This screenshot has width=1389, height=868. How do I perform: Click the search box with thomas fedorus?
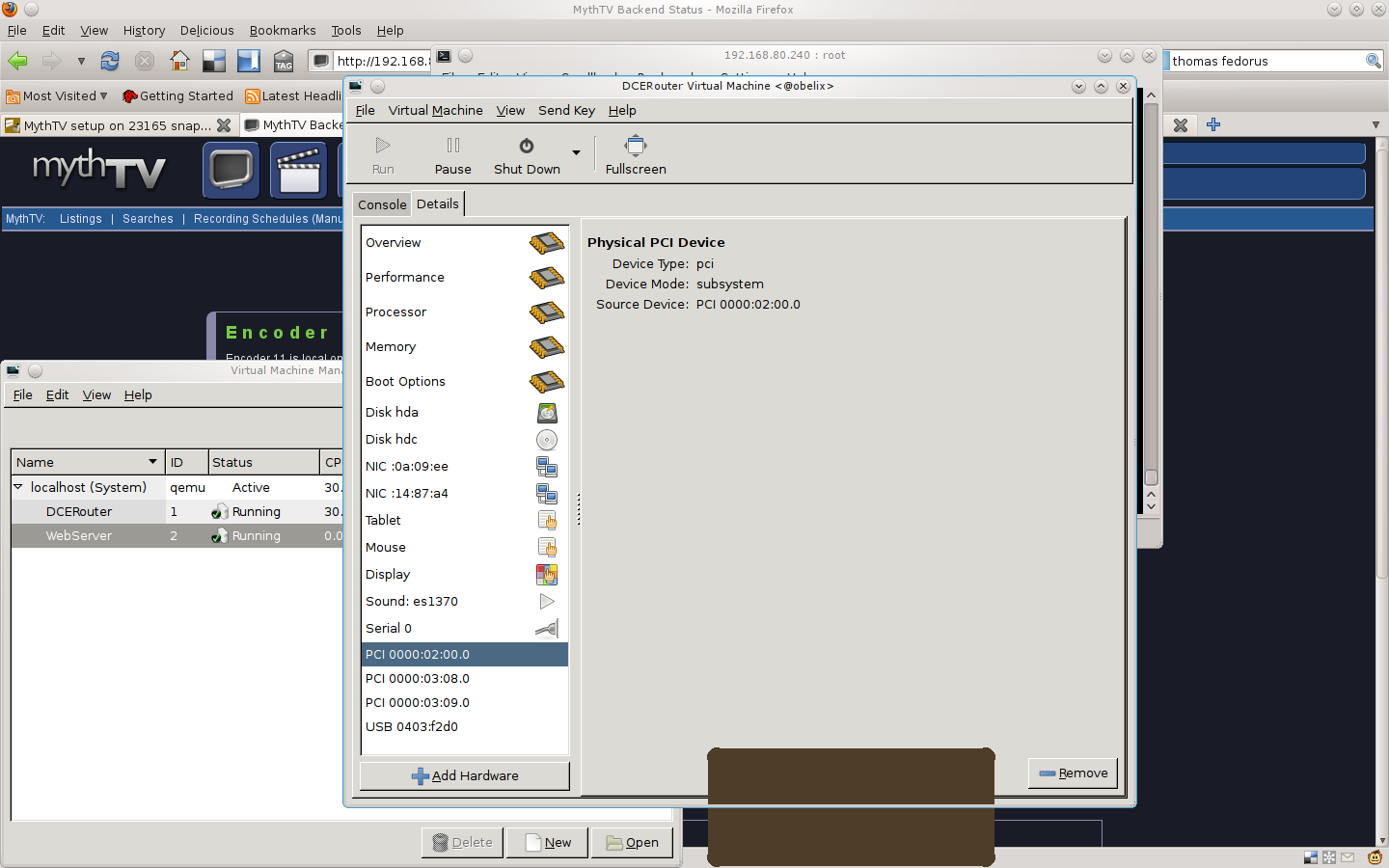(1266, 62)
